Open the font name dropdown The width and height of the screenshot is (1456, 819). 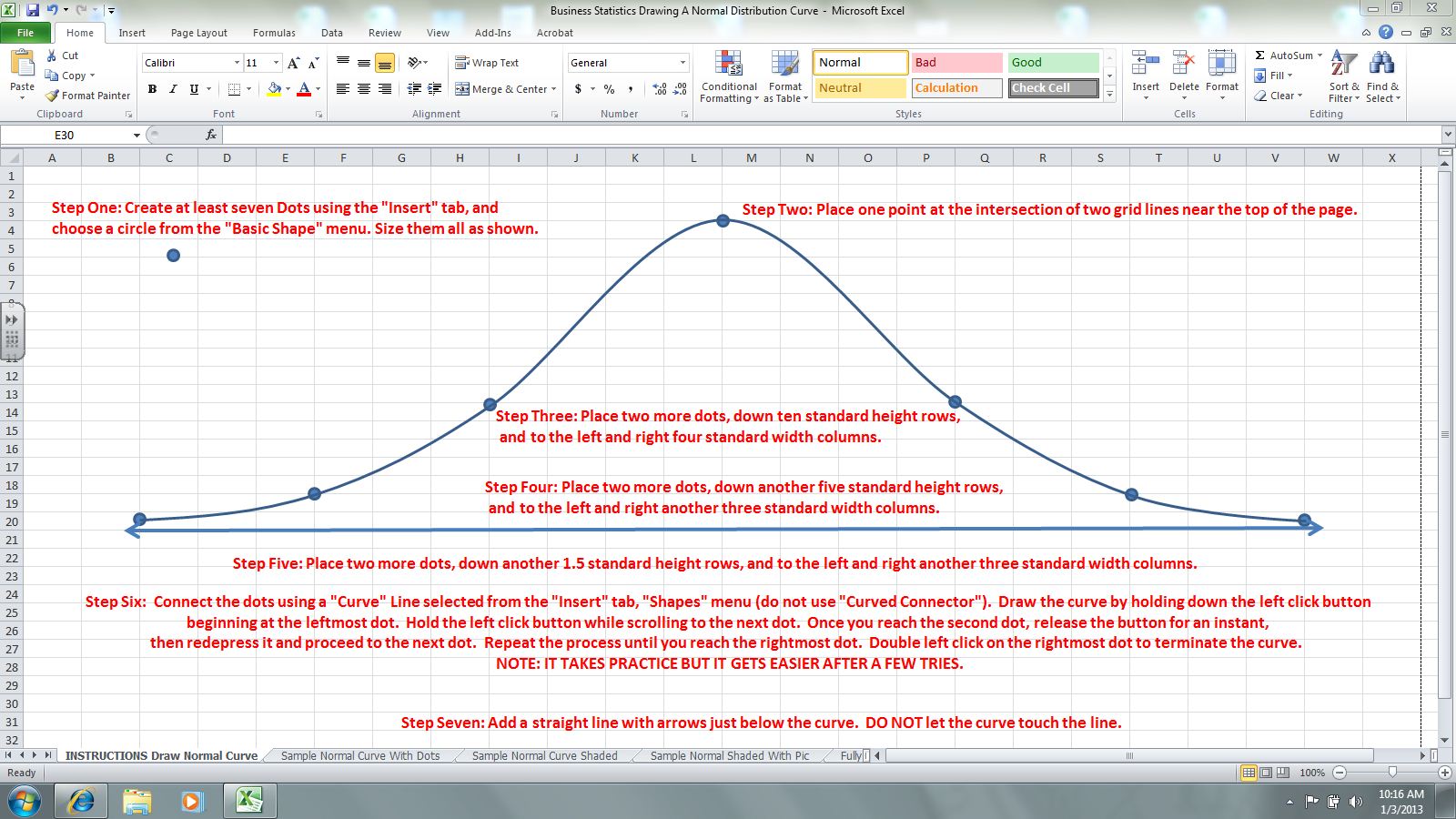[237, 63]
